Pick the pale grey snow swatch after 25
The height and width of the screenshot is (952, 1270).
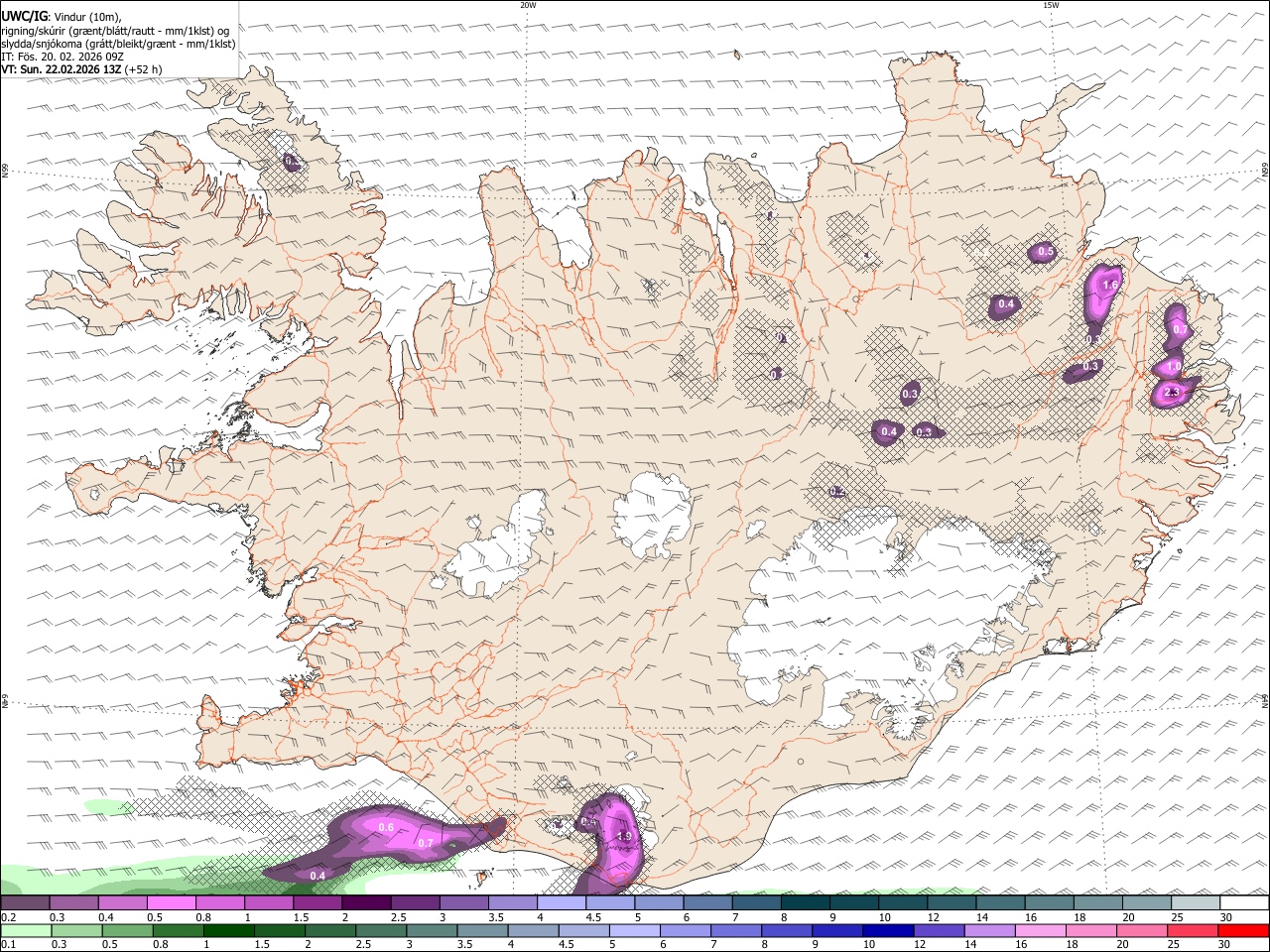pos(1195,903)
